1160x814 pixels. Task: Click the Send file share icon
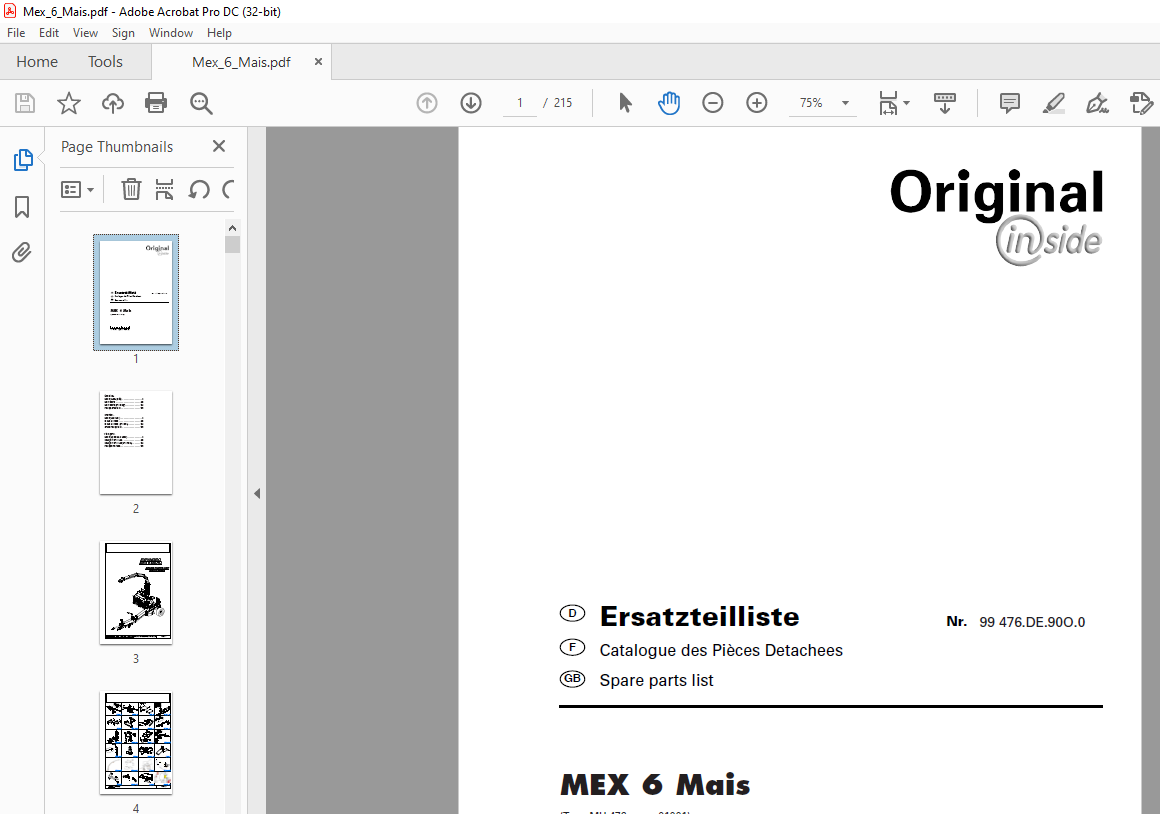point(1142,103)
